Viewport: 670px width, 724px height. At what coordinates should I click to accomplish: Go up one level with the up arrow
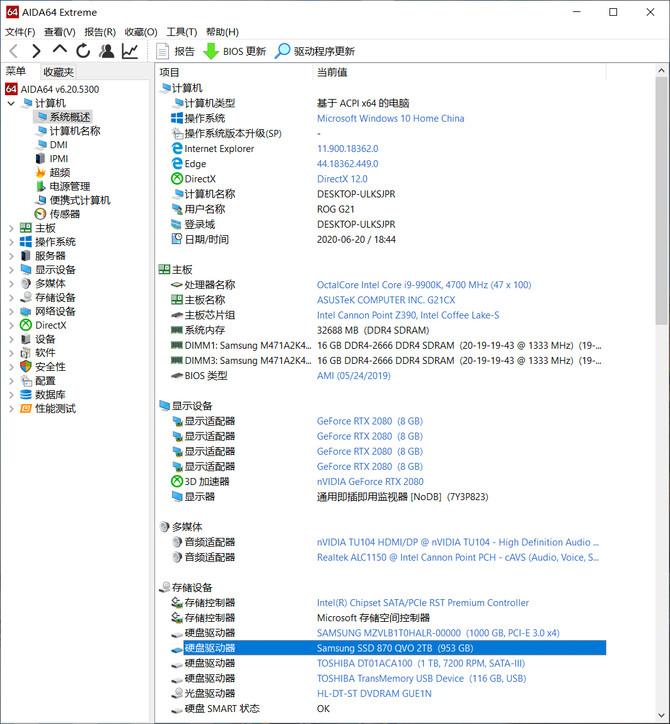click(60, 49)
